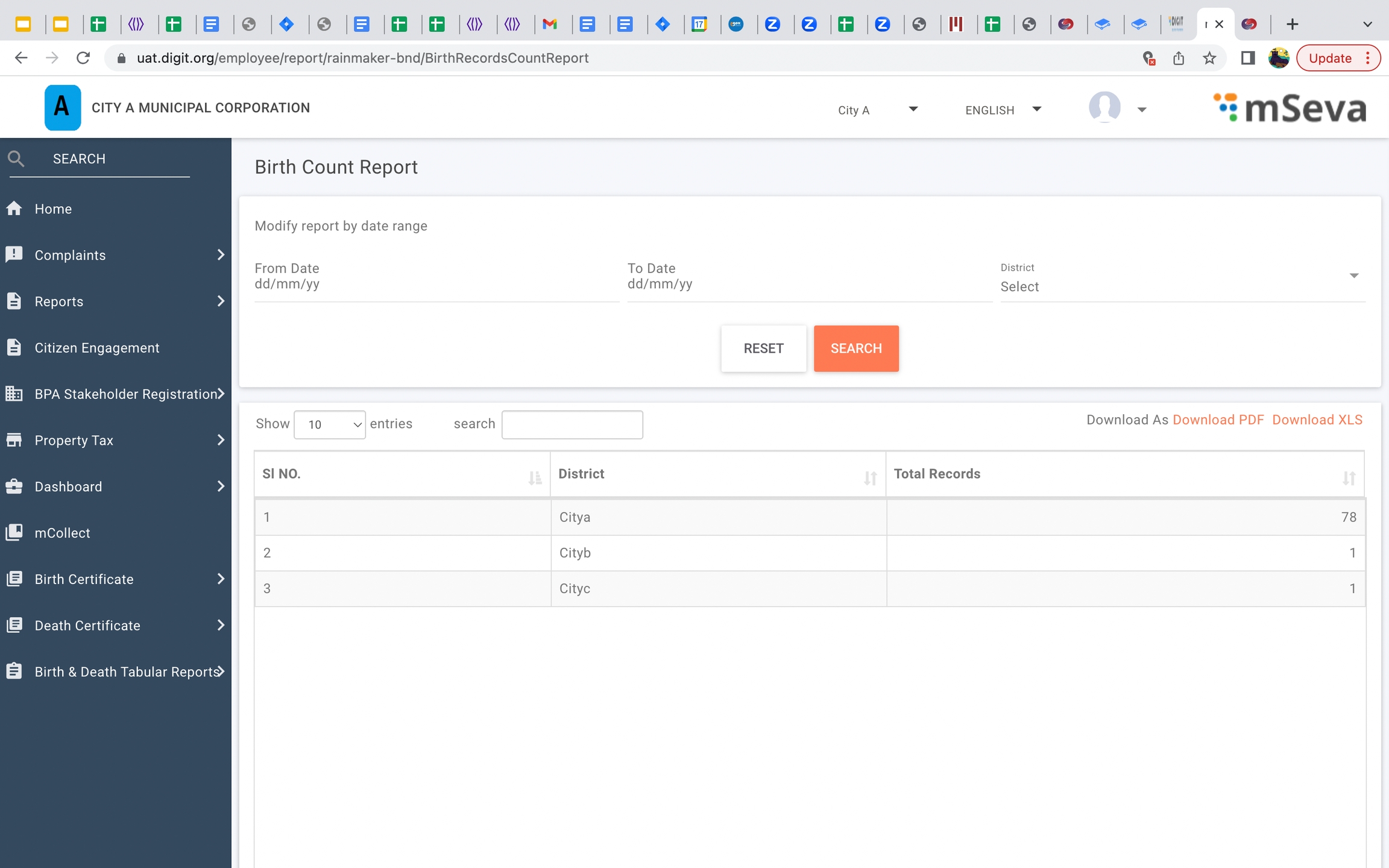
Task: Open the ENGLISH language dropdown
Action: 1003,110
